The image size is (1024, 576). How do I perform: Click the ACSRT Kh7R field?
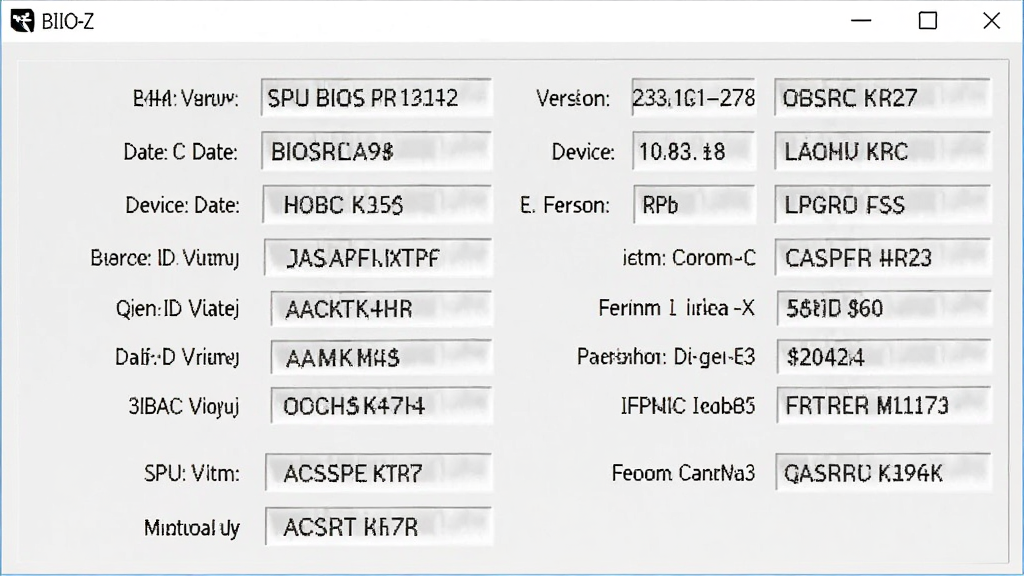click(x=378, y=526)
